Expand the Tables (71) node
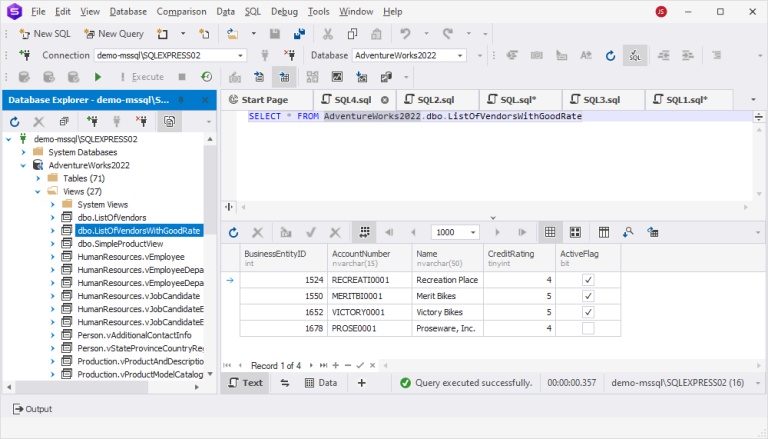 tap(38, 178)
